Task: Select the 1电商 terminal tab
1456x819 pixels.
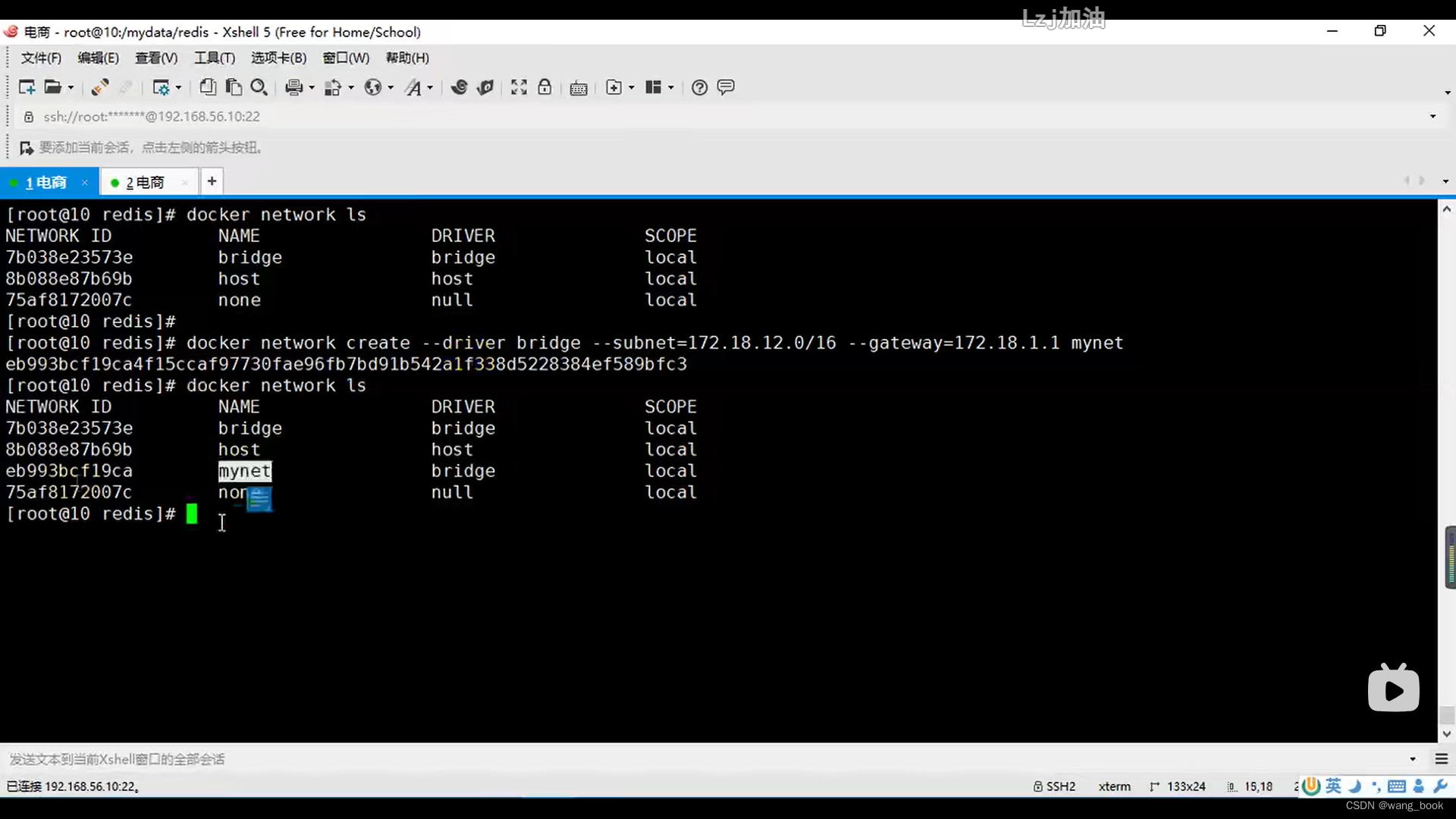Action: [x=46, y=182]
